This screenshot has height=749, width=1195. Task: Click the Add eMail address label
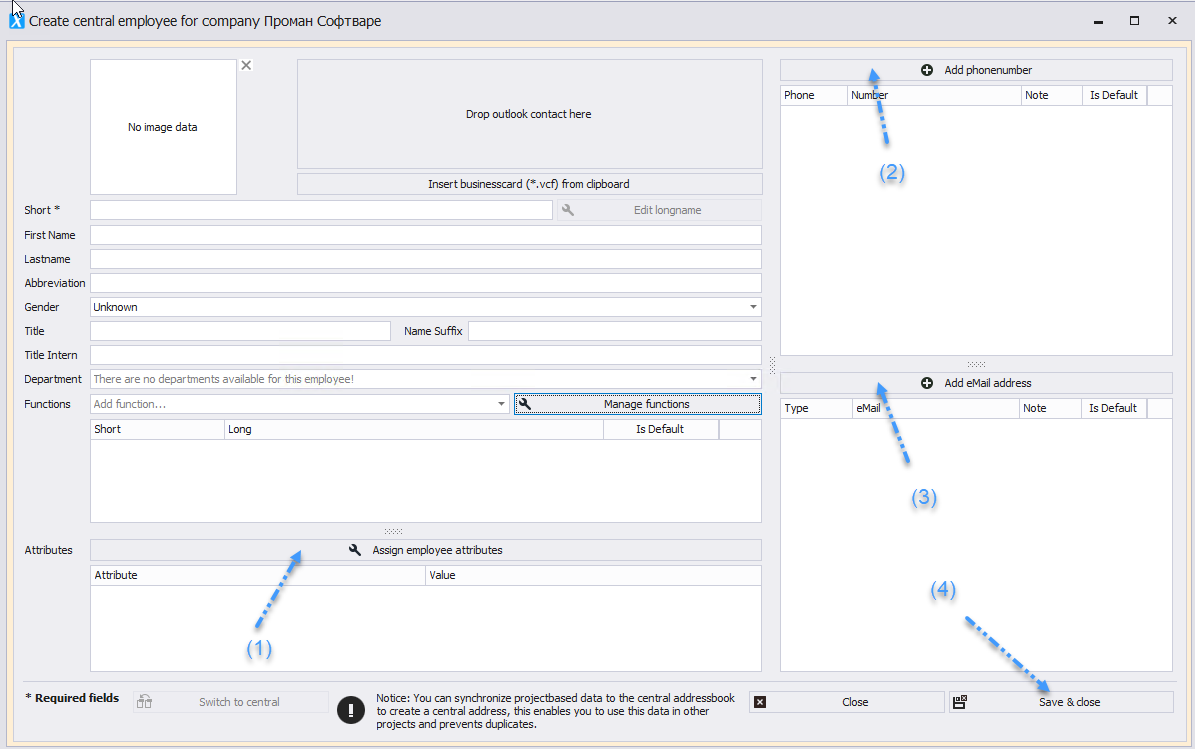click(x=988, y=383)
